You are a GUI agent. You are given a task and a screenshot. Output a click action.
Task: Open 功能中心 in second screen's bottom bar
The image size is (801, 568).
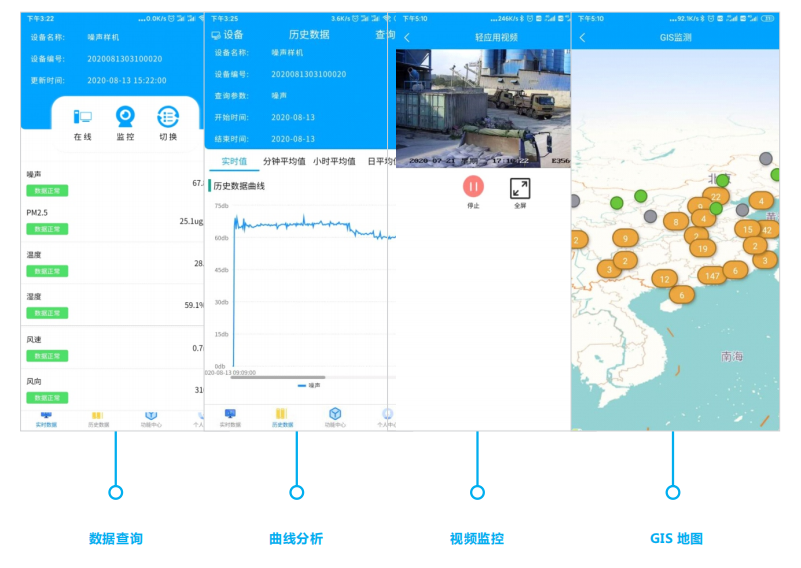coord(335,417)
